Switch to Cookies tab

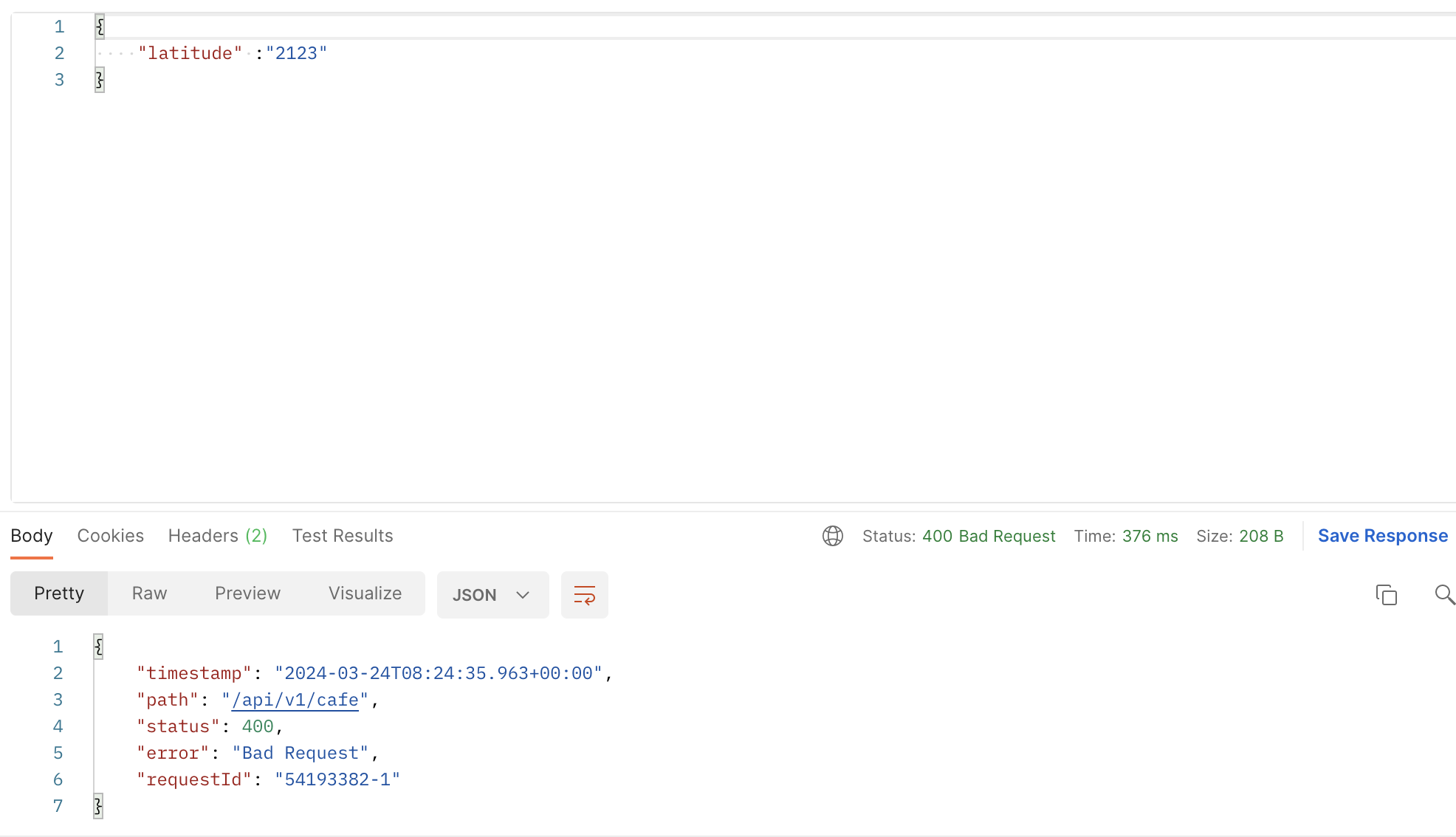click(110, 536)
